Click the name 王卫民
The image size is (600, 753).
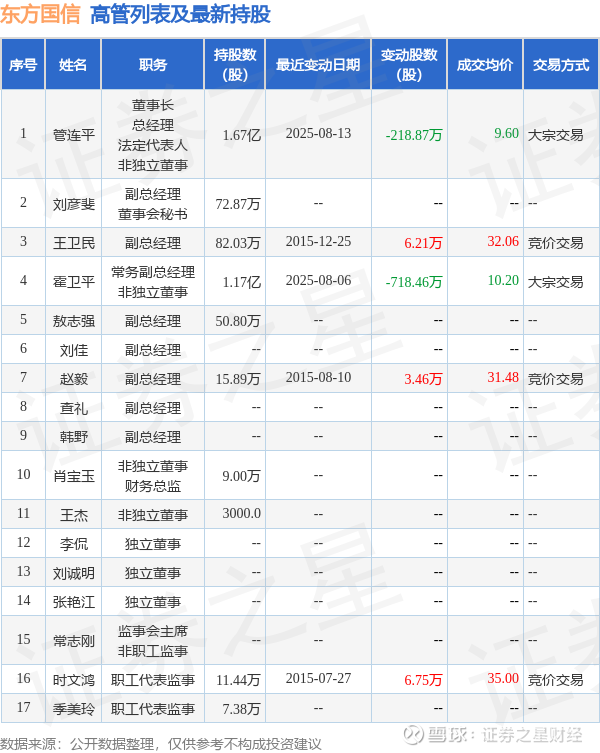pos(73,243)
